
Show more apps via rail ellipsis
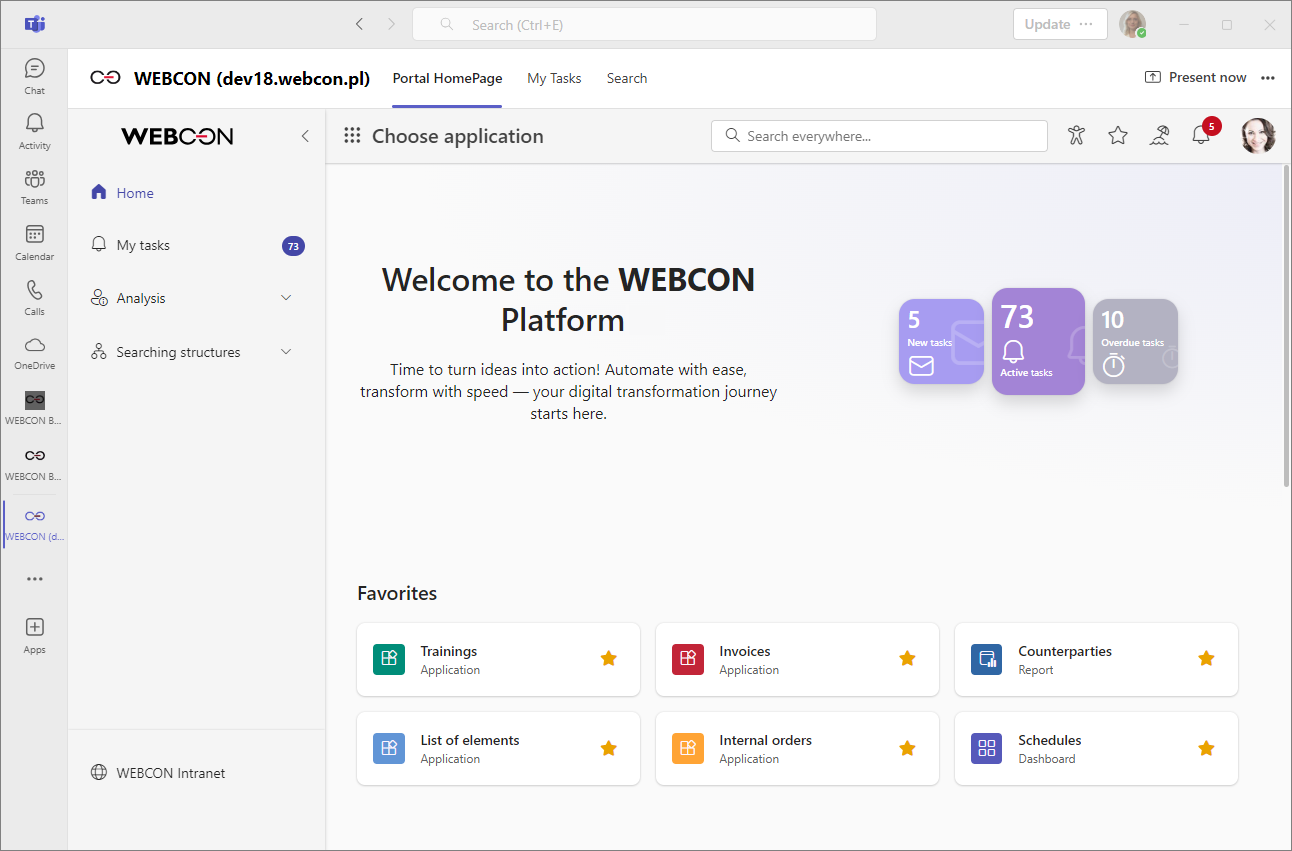click(x=34, y=579)
